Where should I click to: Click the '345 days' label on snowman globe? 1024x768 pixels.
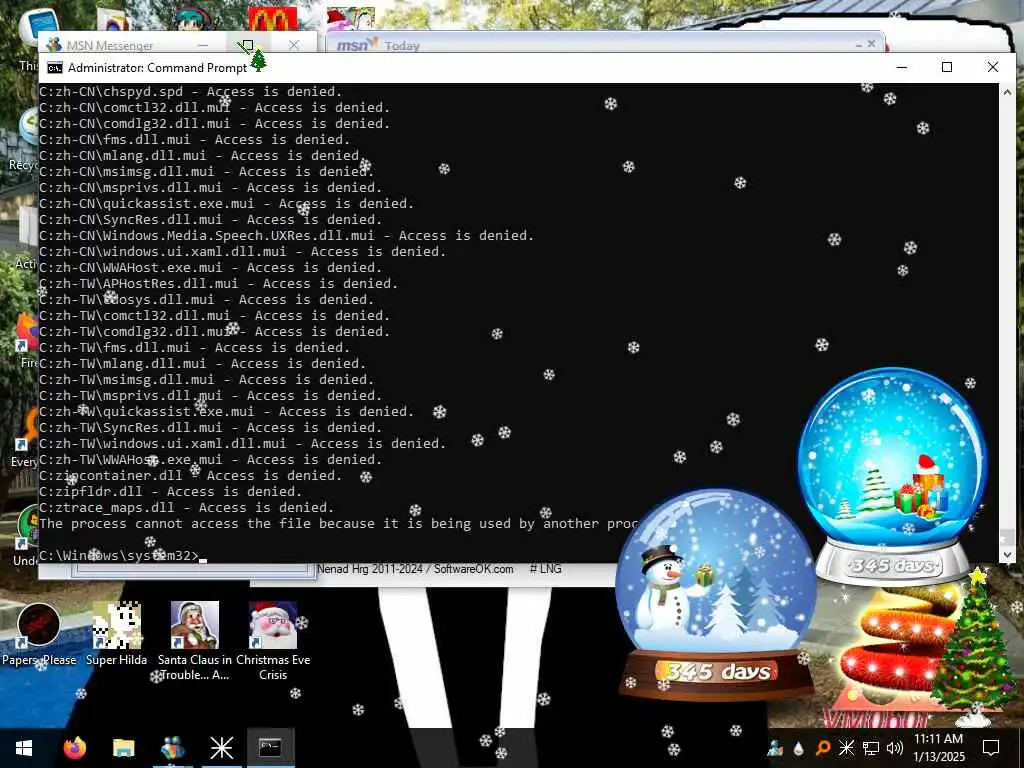coord(716,671)
